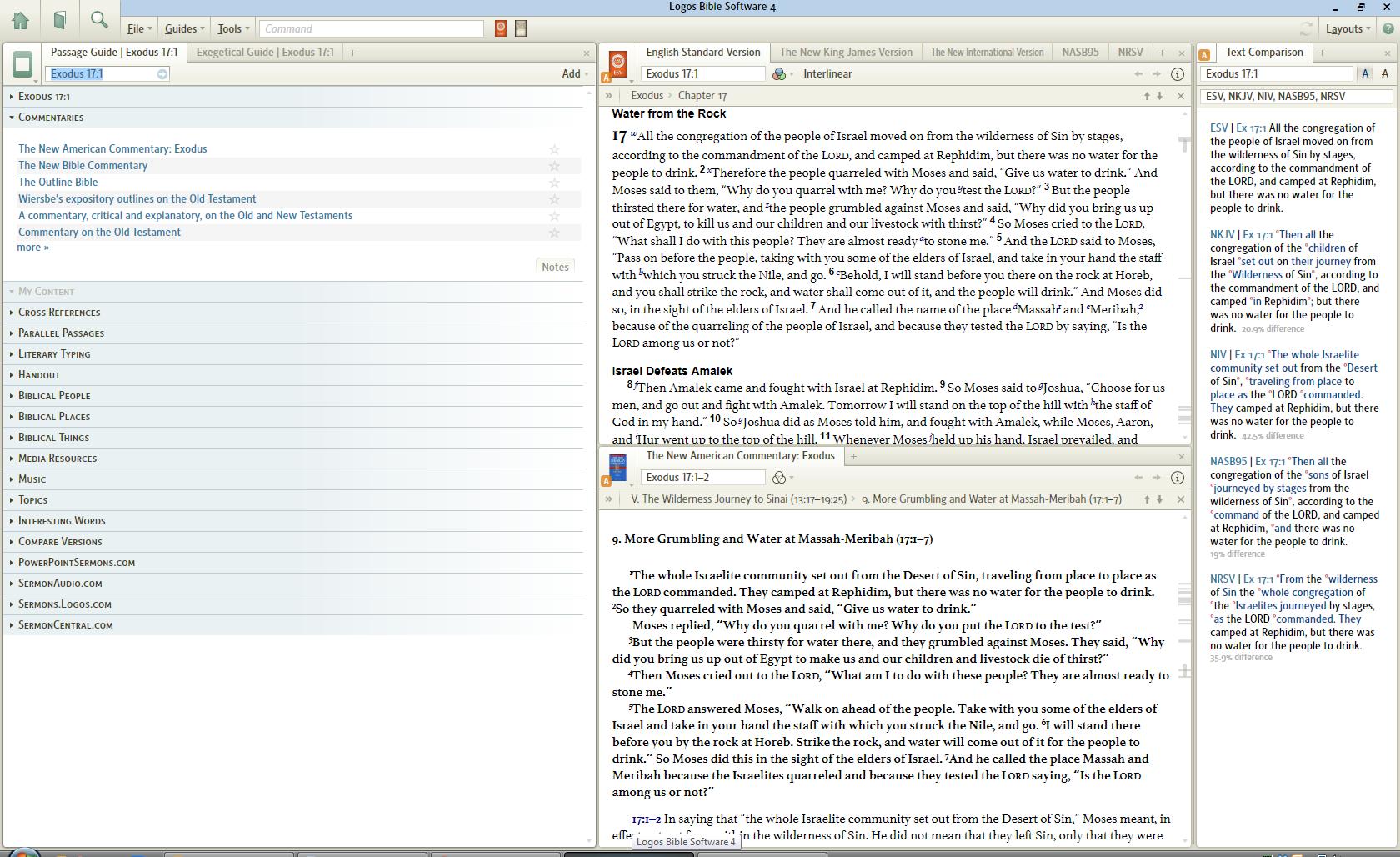Toggle Interlinear display in ESV panel
The height and width of the screenshot is (857, 1400).
[827, 74]
